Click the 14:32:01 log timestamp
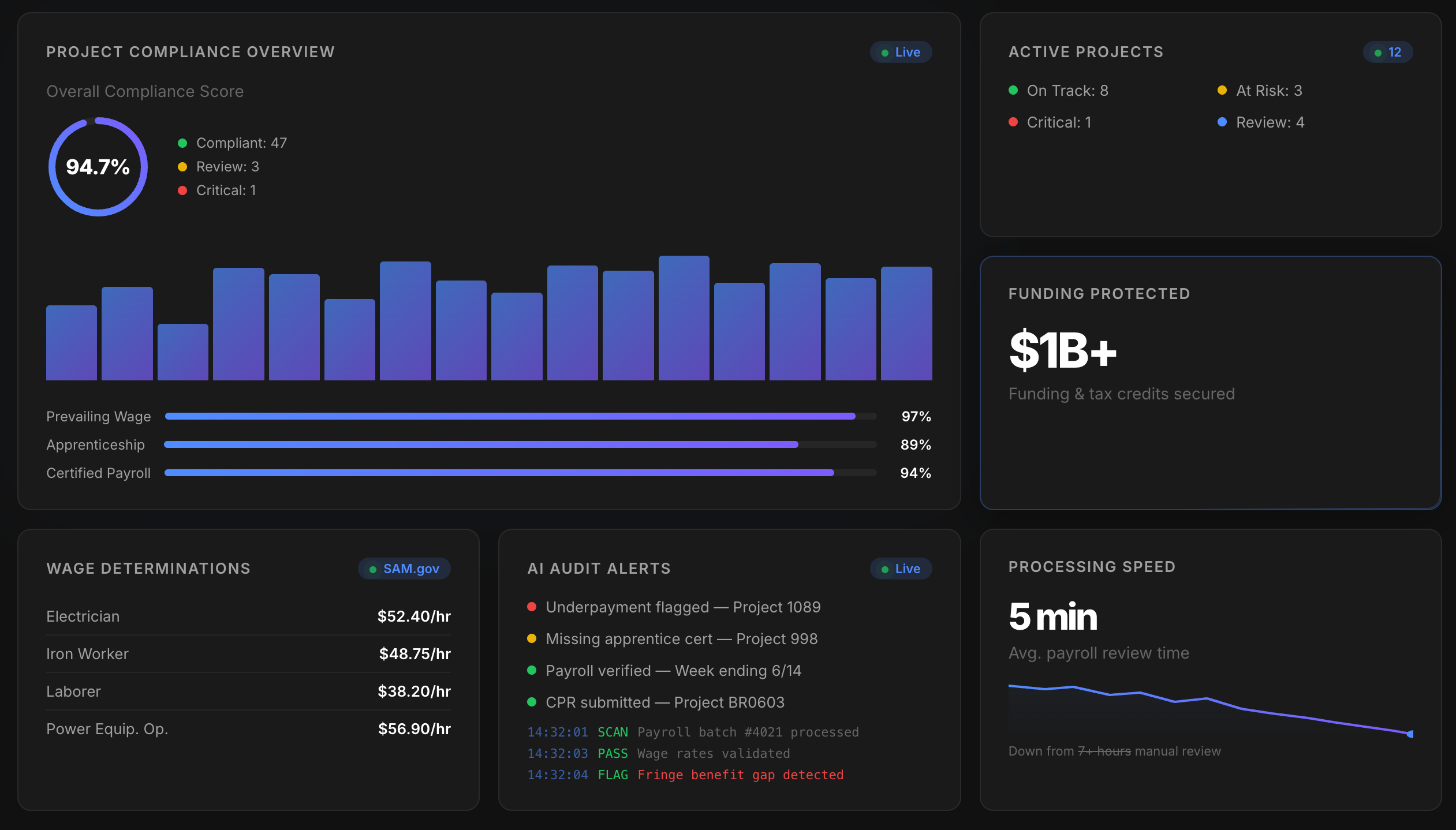This screenshot has height=830, width=1456. pyautogui.click(x=558, y=732)
